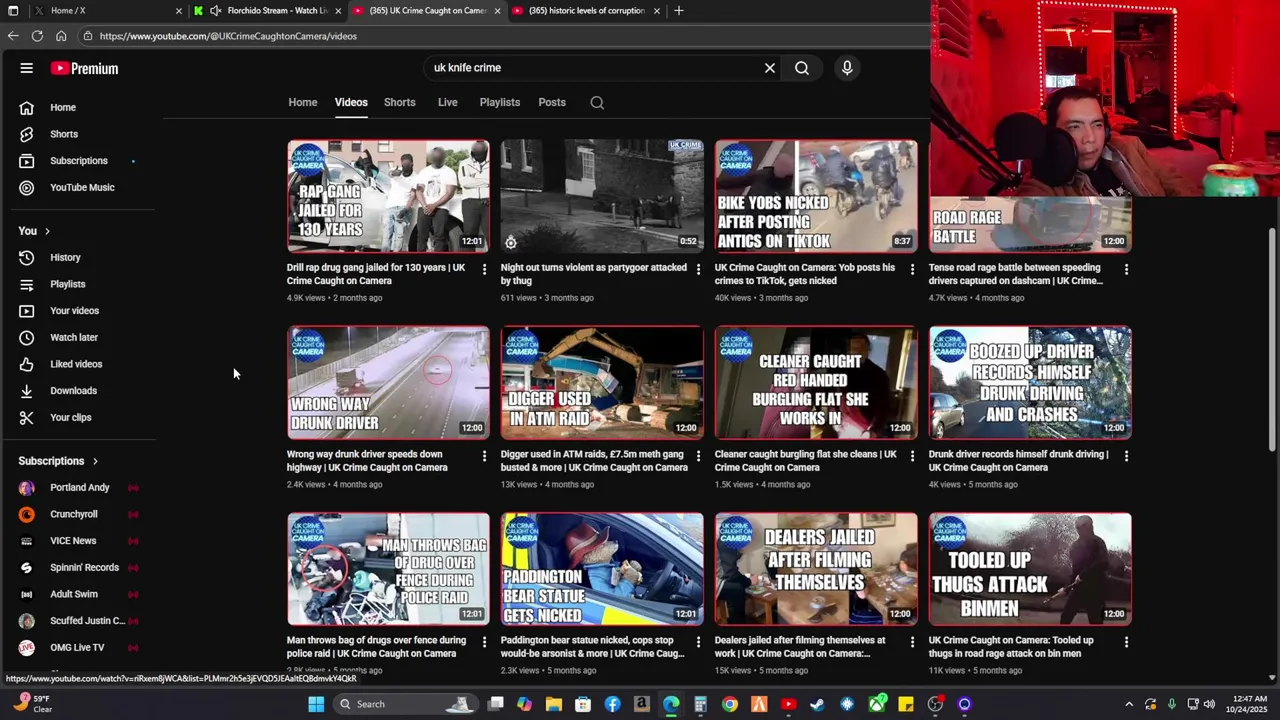Activate voice search microphone
Viewport: 1280px width, 720px height.
pyautogui.click(x=847, y=68)
